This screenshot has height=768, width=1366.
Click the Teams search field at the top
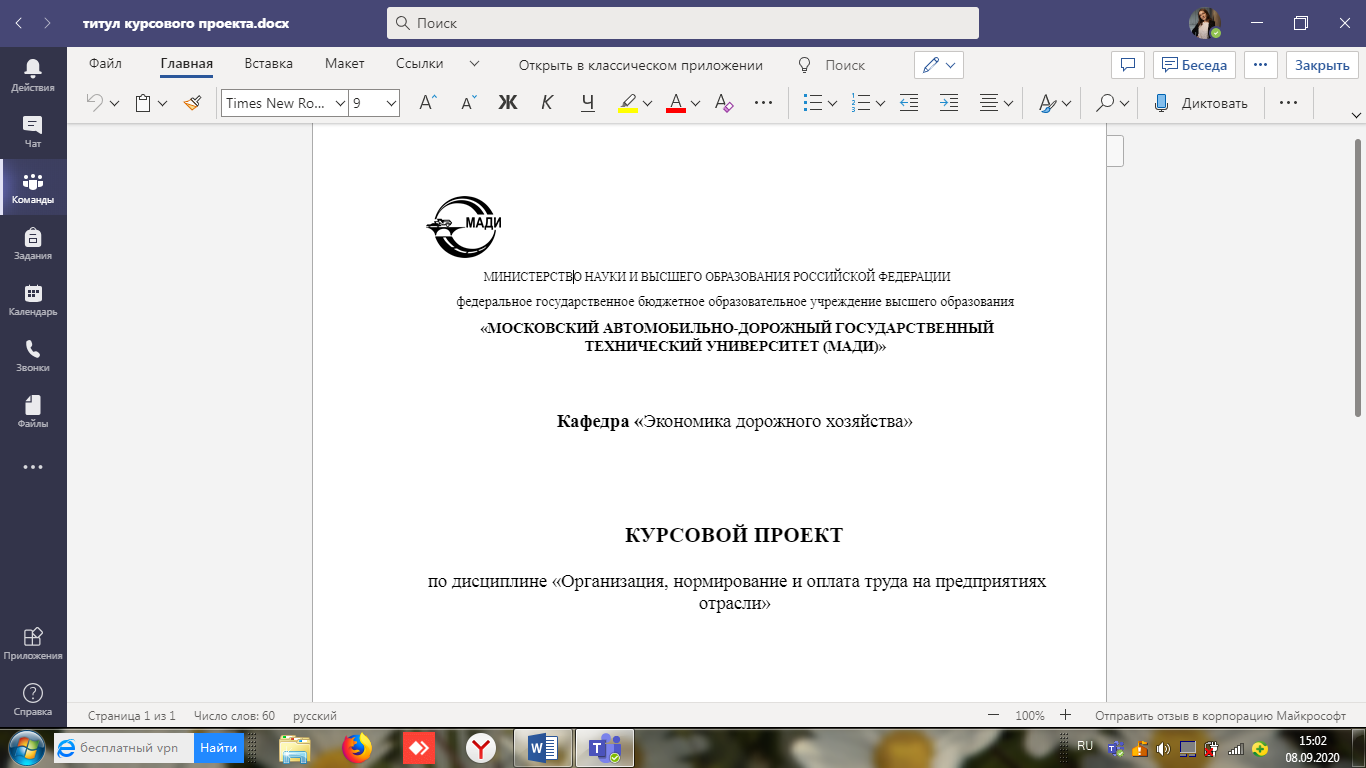pyautogui.click(x=682, y=22)
